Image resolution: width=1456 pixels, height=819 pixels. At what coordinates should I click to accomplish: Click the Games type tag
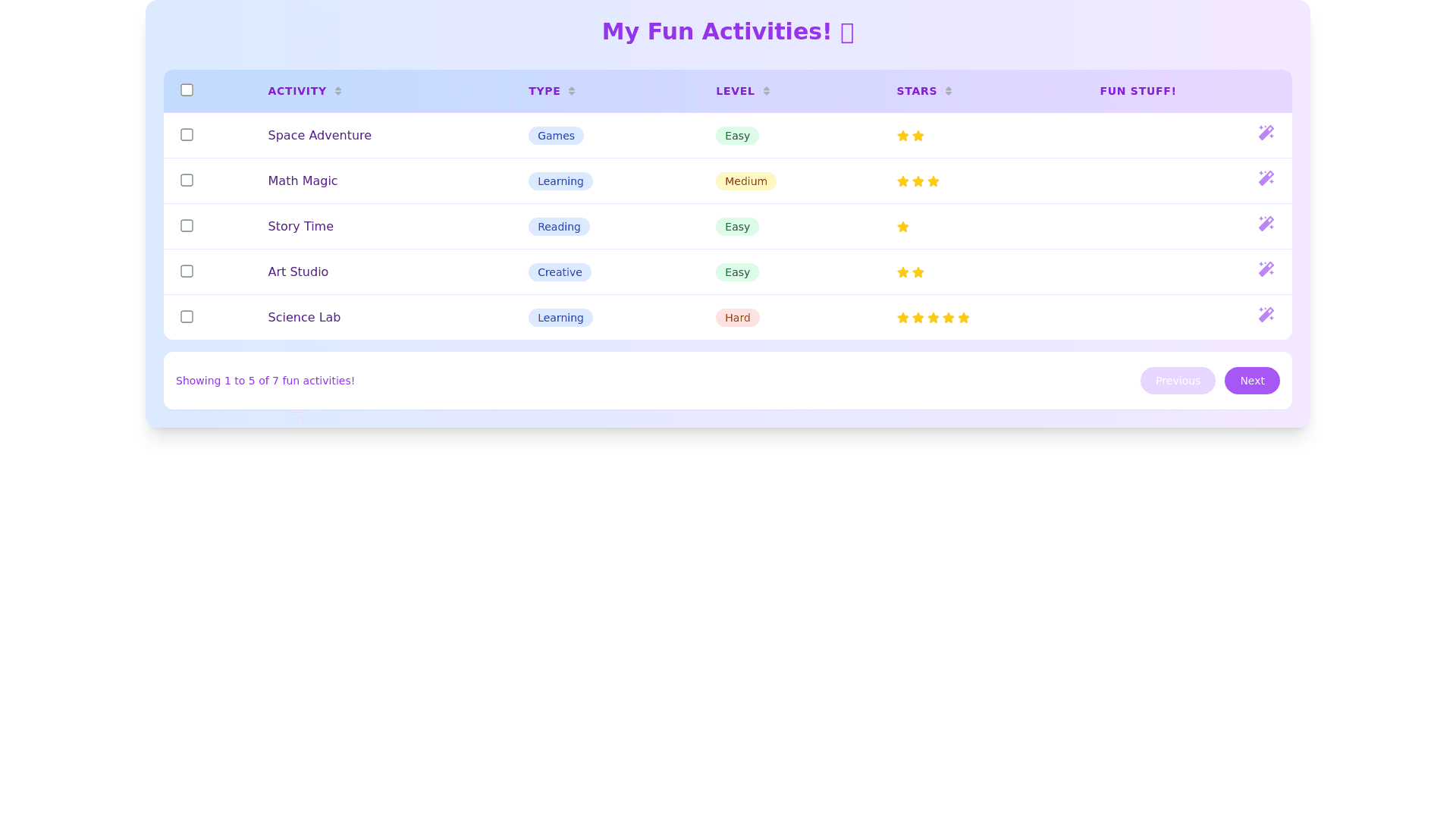(556, 136)
